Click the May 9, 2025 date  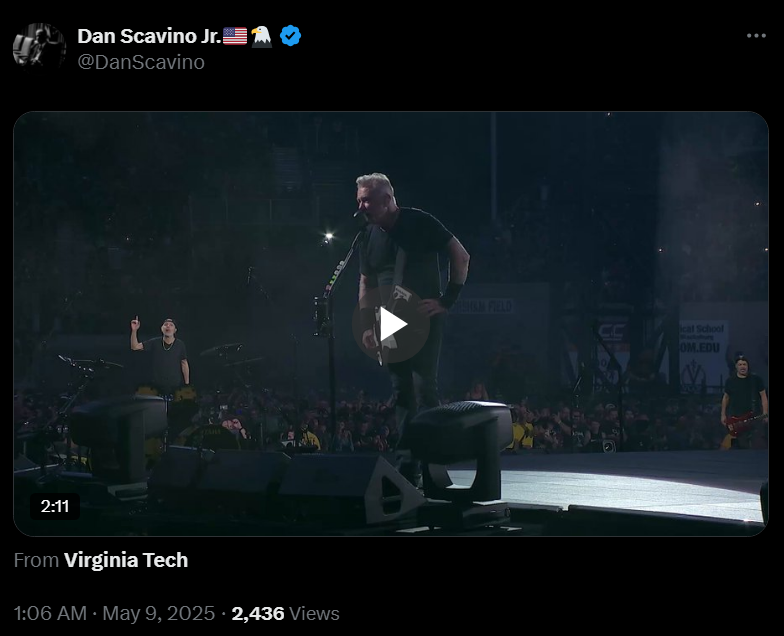click(x=158, y=614)
